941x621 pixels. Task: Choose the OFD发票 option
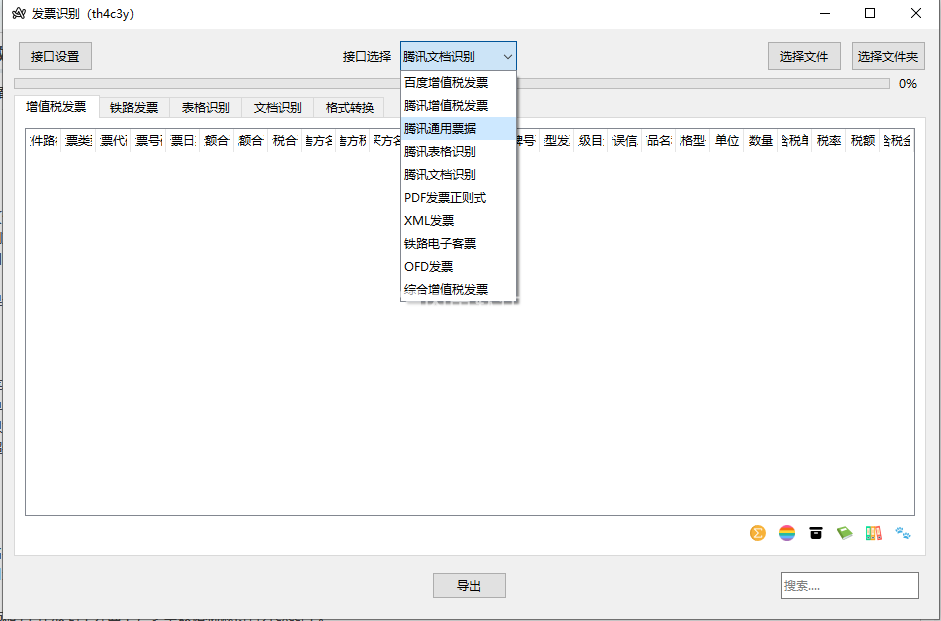pyautogui.click(x=458, y=266)
